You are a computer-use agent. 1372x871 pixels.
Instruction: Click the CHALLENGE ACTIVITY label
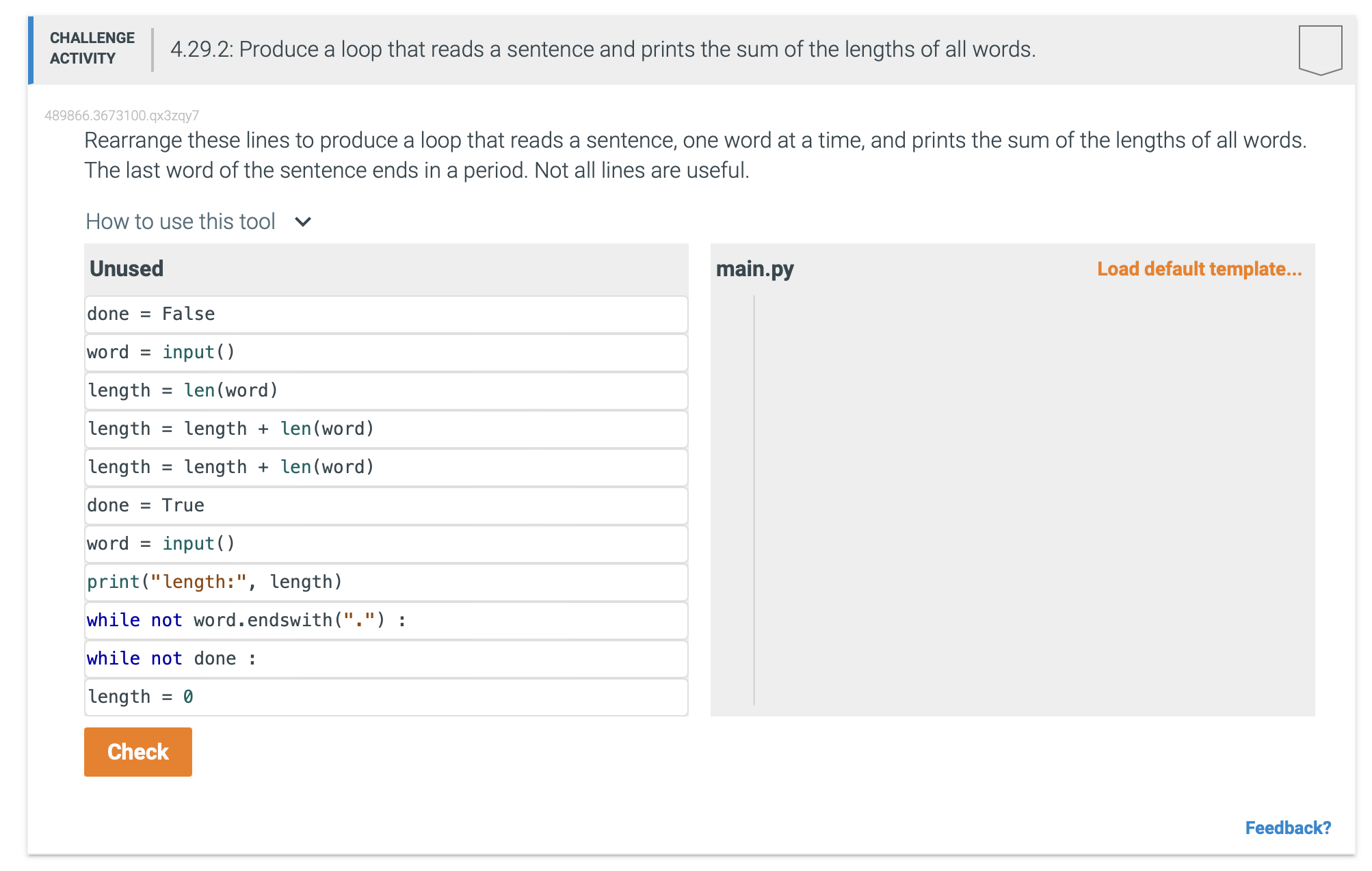point(92,49)
